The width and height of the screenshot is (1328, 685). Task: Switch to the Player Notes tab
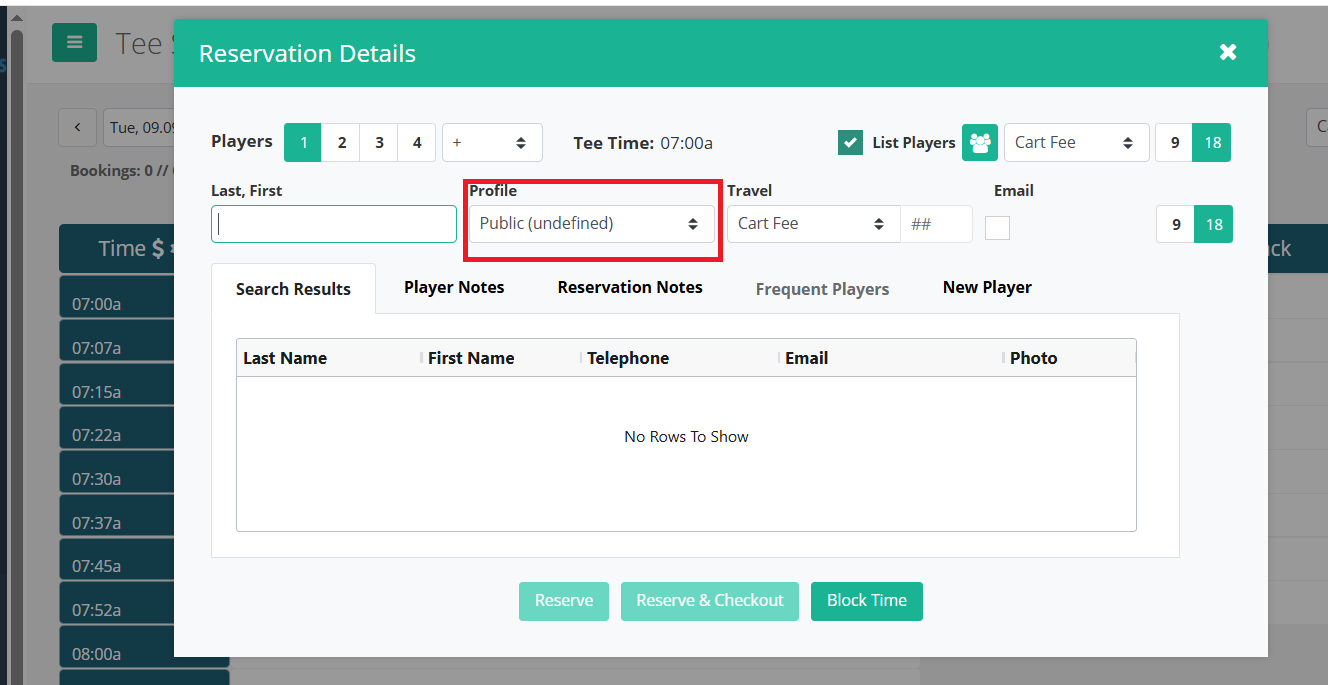point(454,287)
